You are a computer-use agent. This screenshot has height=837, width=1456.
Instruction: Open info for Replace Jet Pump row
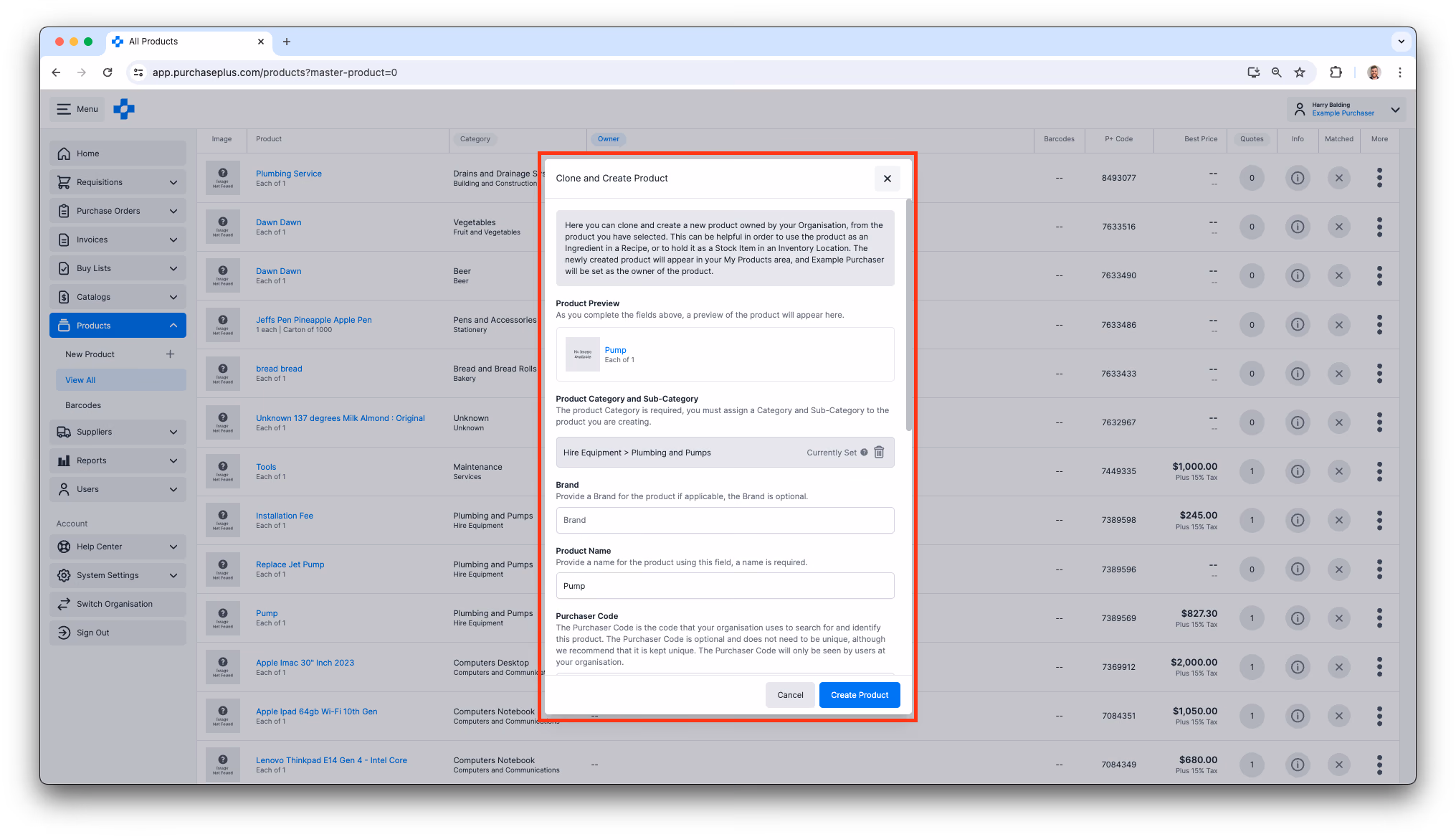(1297, 569)
